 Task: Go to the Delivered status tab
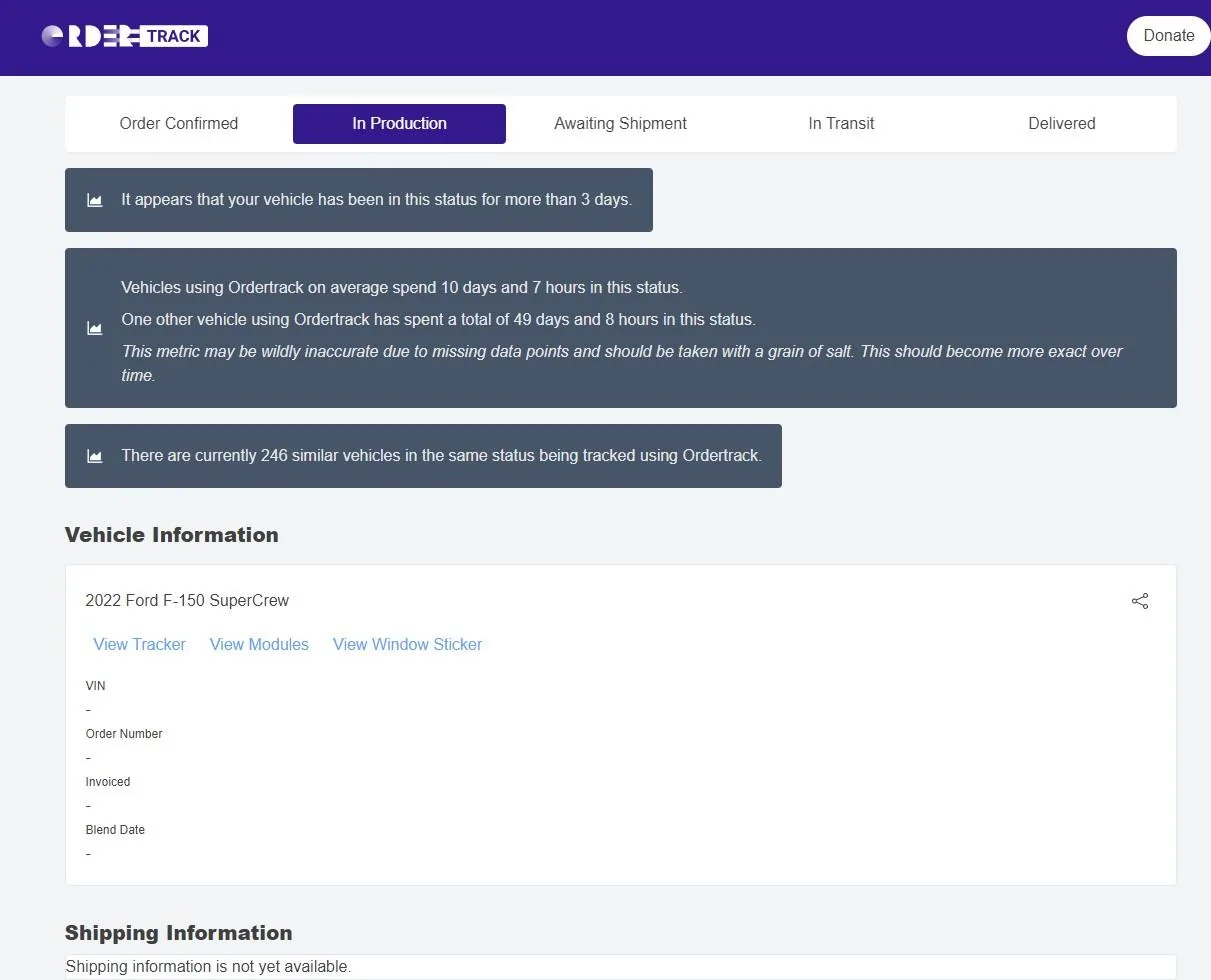(1061, 124)
